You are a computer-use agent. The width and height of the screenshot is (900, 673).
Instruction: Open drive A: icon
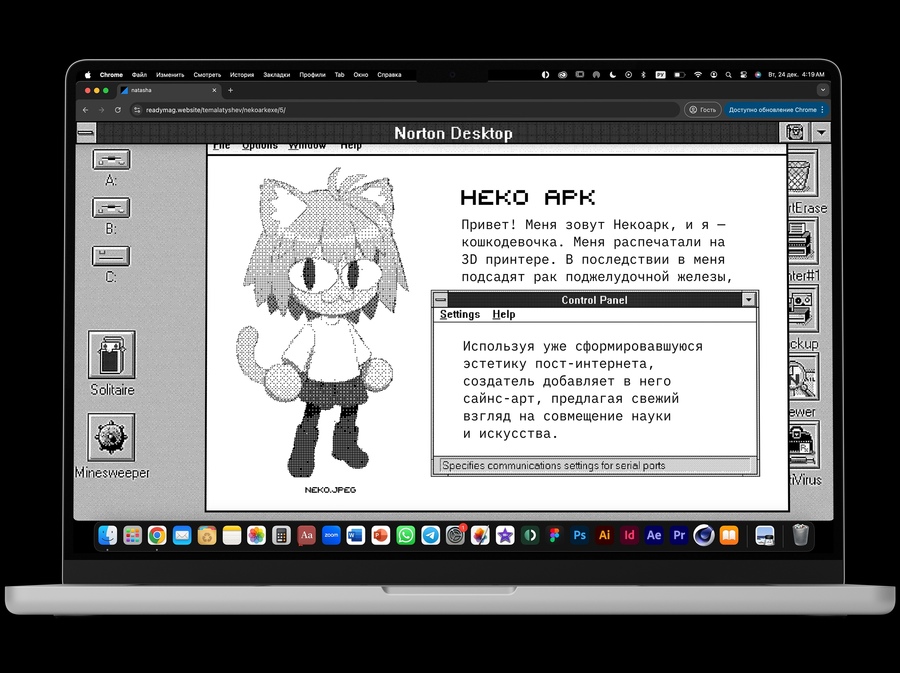click(110, 159)
